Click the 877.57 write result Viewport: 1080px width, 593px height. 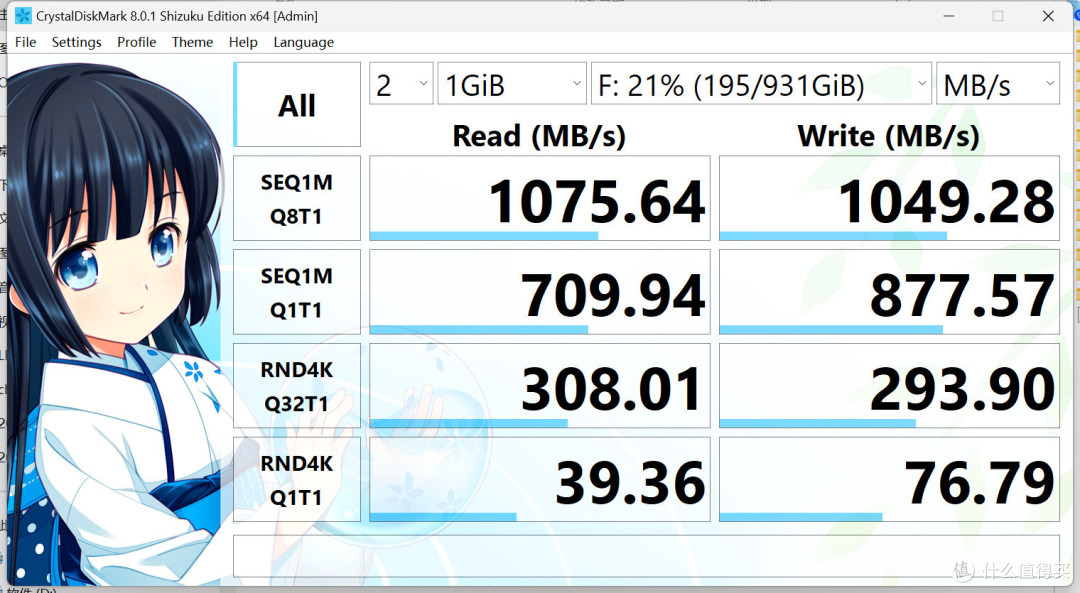[889, 292]
